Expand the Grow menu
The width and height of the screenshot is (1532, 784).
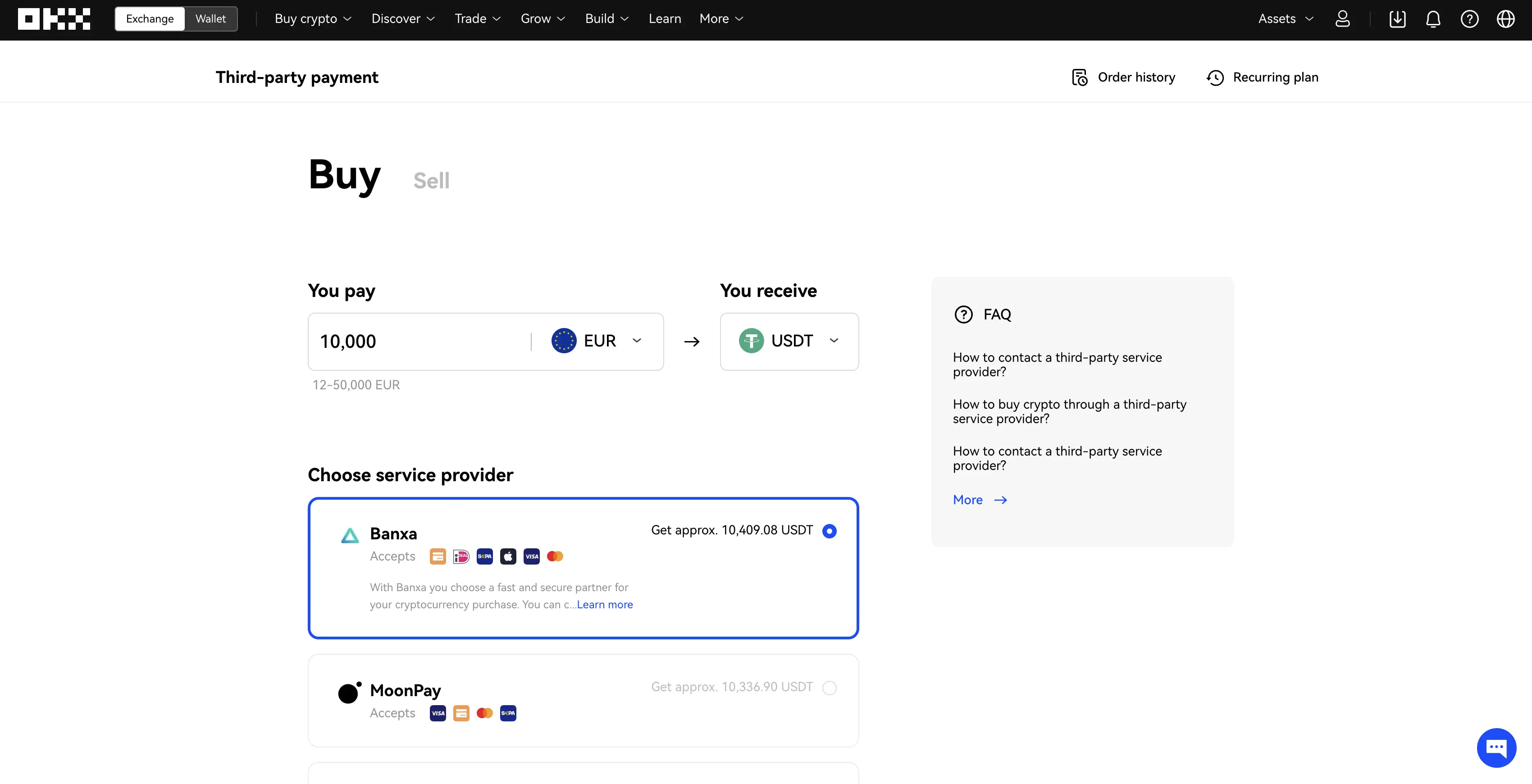(x=543, y=19)
